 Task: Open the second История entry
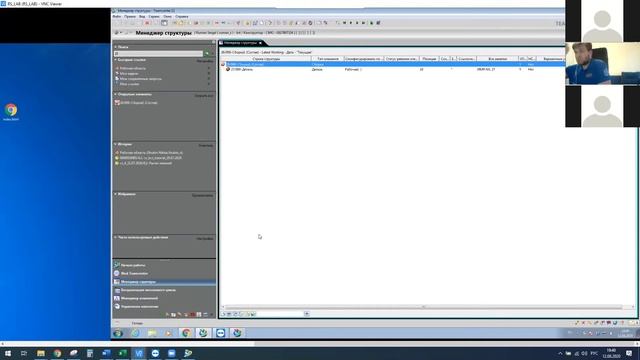[x=151, y=158]
